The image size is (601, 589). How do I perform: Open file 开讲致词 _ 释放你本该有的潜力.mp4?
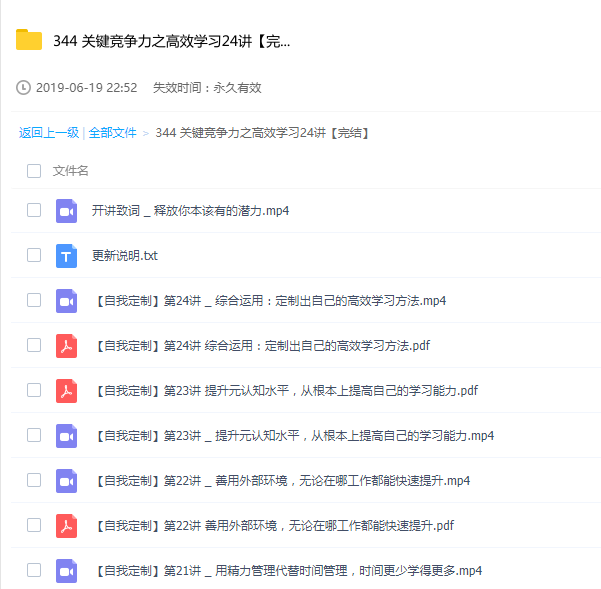click(190, 211)
